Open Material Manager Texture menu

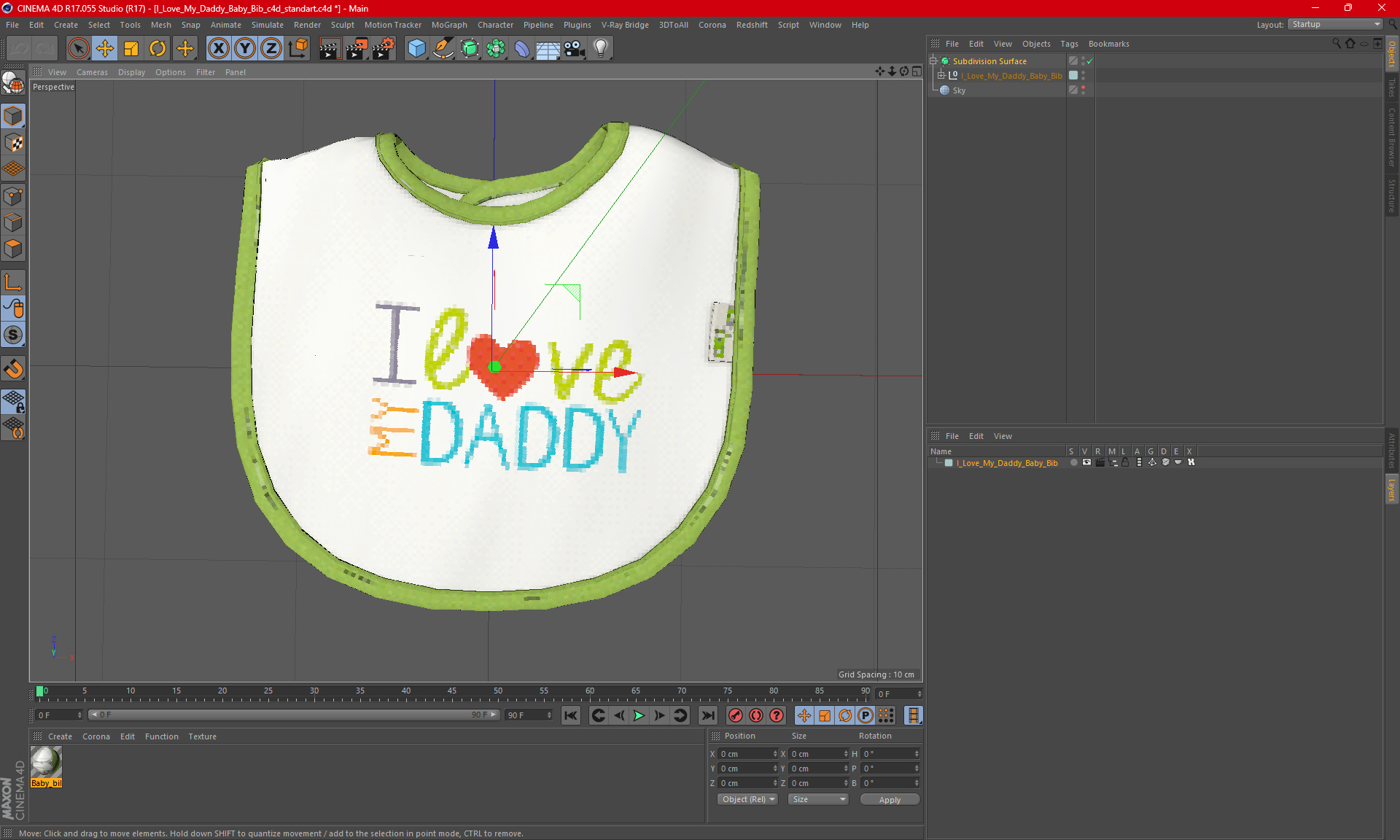coord(202,736)
